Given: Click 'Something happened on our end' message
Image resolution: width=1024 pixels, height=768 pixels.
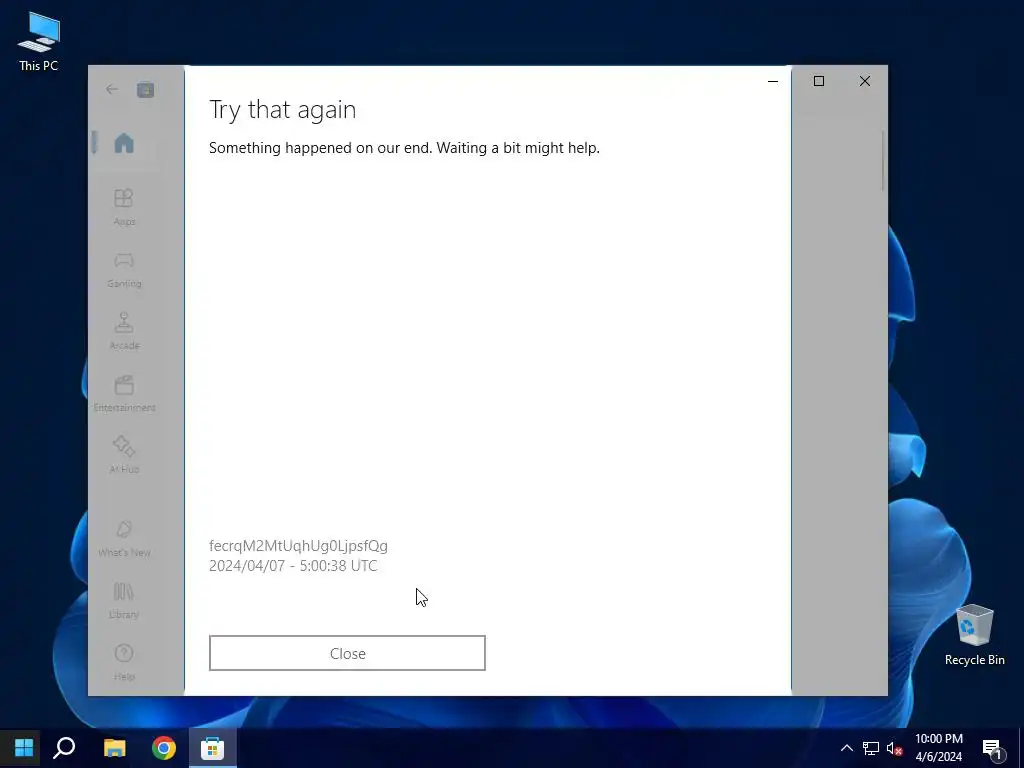Looking at the screenshot, I should click(404, 148).
